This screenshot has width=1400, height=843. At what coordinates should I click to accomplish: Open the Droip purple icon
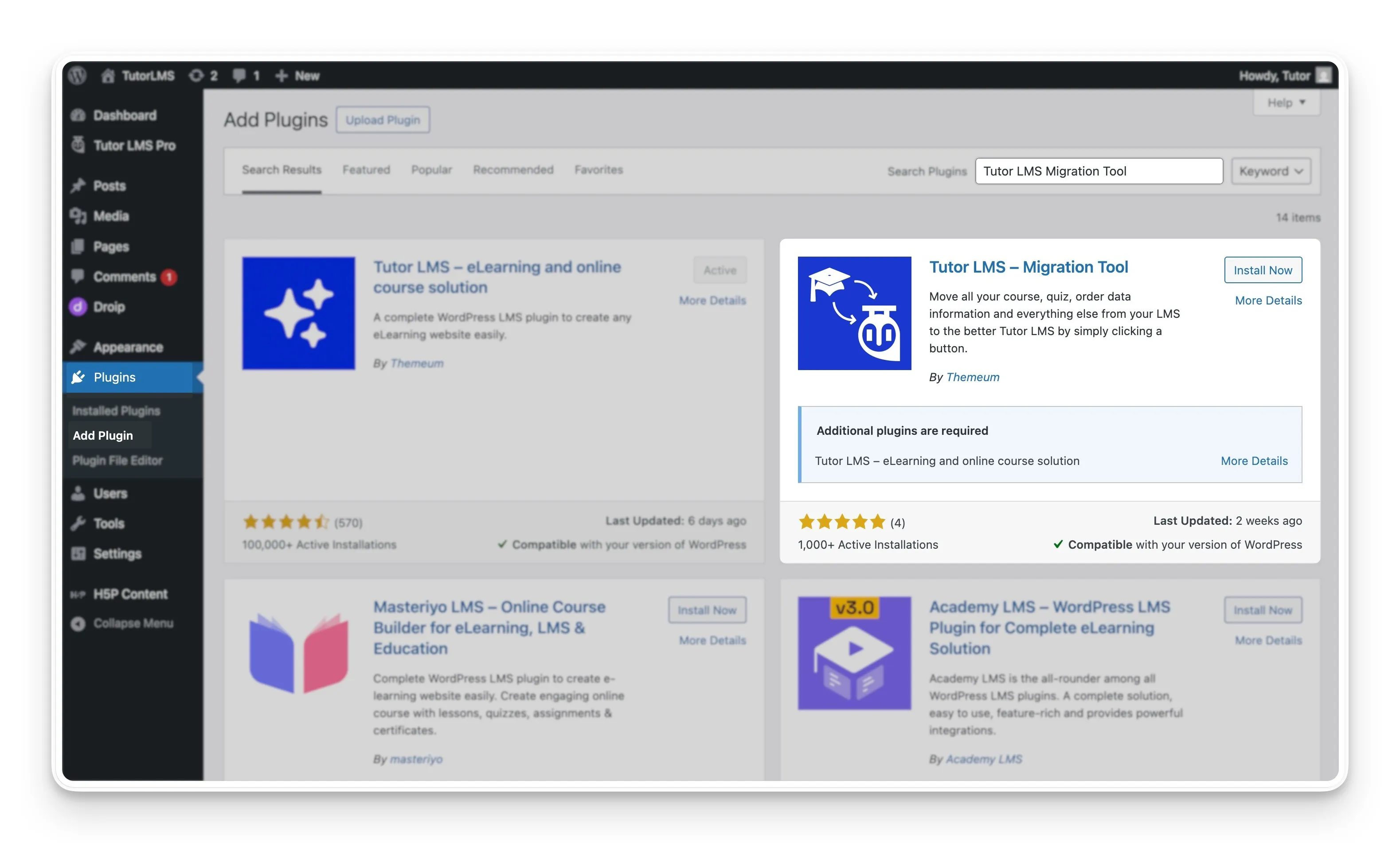pos(78,307)
